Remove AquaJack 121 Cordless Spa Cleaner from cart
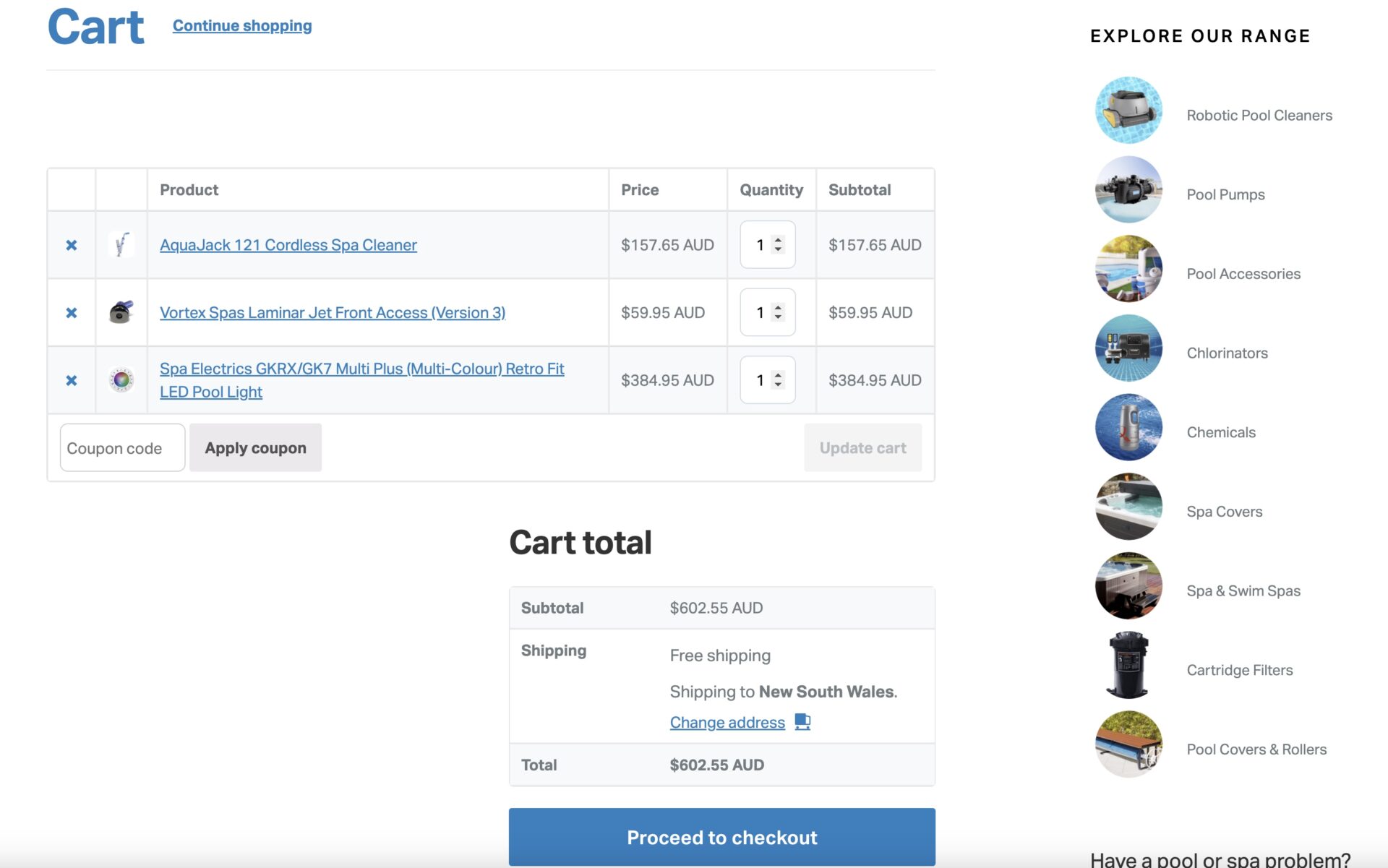The width and height of the screenshot is (1388, 868). click(x=71, y=245)
